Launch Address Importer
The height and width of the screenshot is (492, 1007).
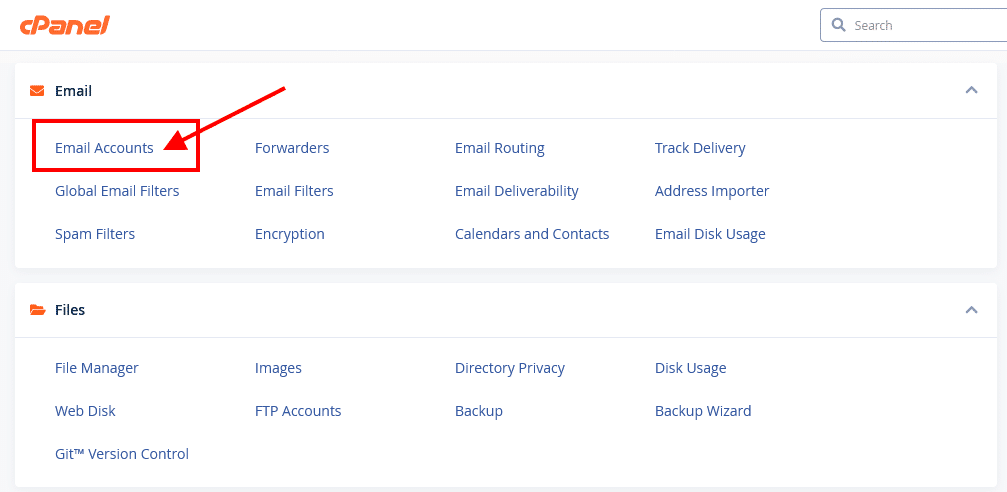pyautogui.click(x=712, y=191)
